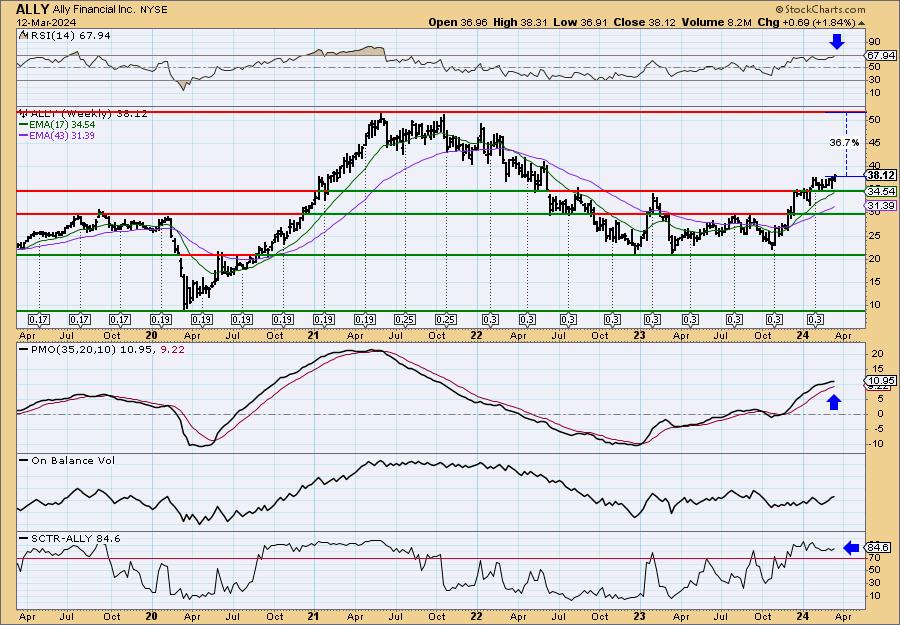Click the High 38.31 value
The width and height of the screenshot is (900, 625).
519,22
